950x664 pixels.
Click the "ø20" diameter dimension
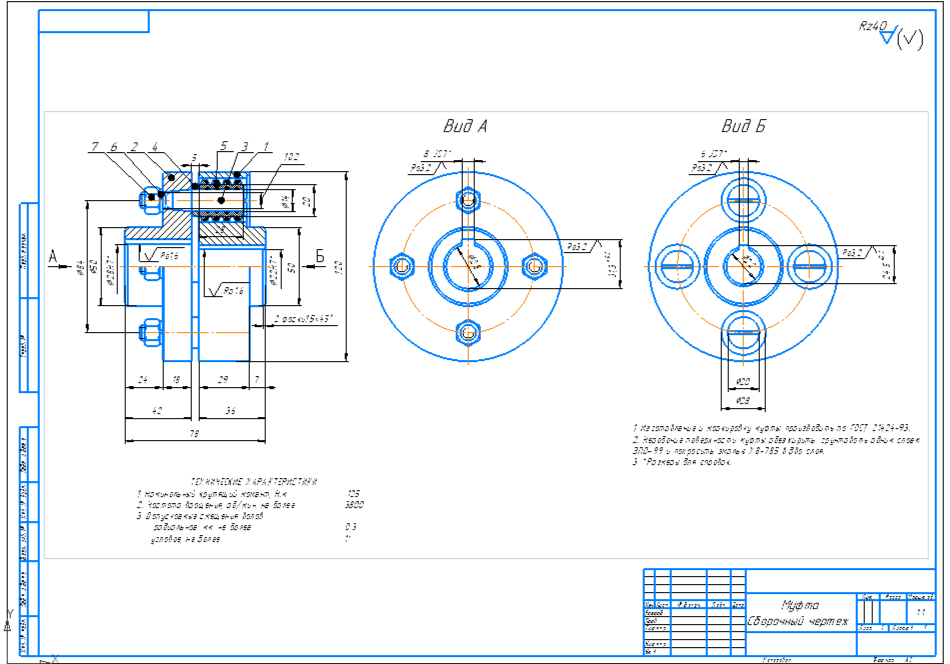point(743,382)
